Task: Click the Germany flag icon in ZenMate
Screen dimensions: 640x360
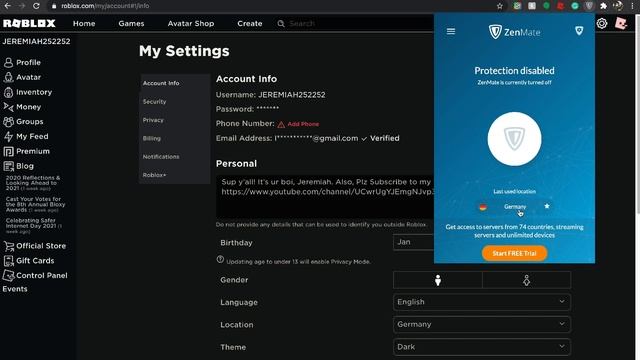Action: 483,207
